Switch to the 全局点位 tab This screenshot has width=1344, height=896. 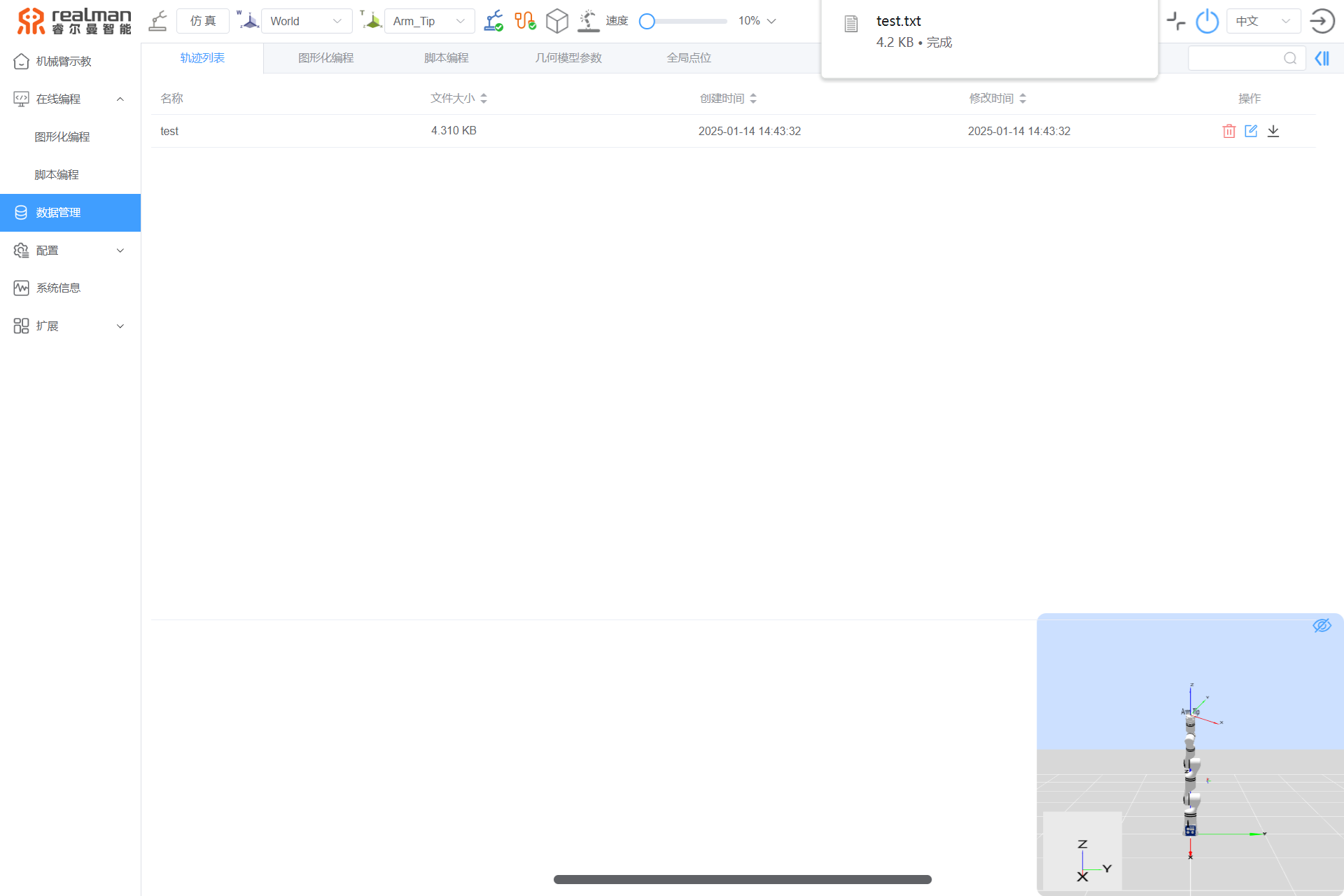[689, 58]
